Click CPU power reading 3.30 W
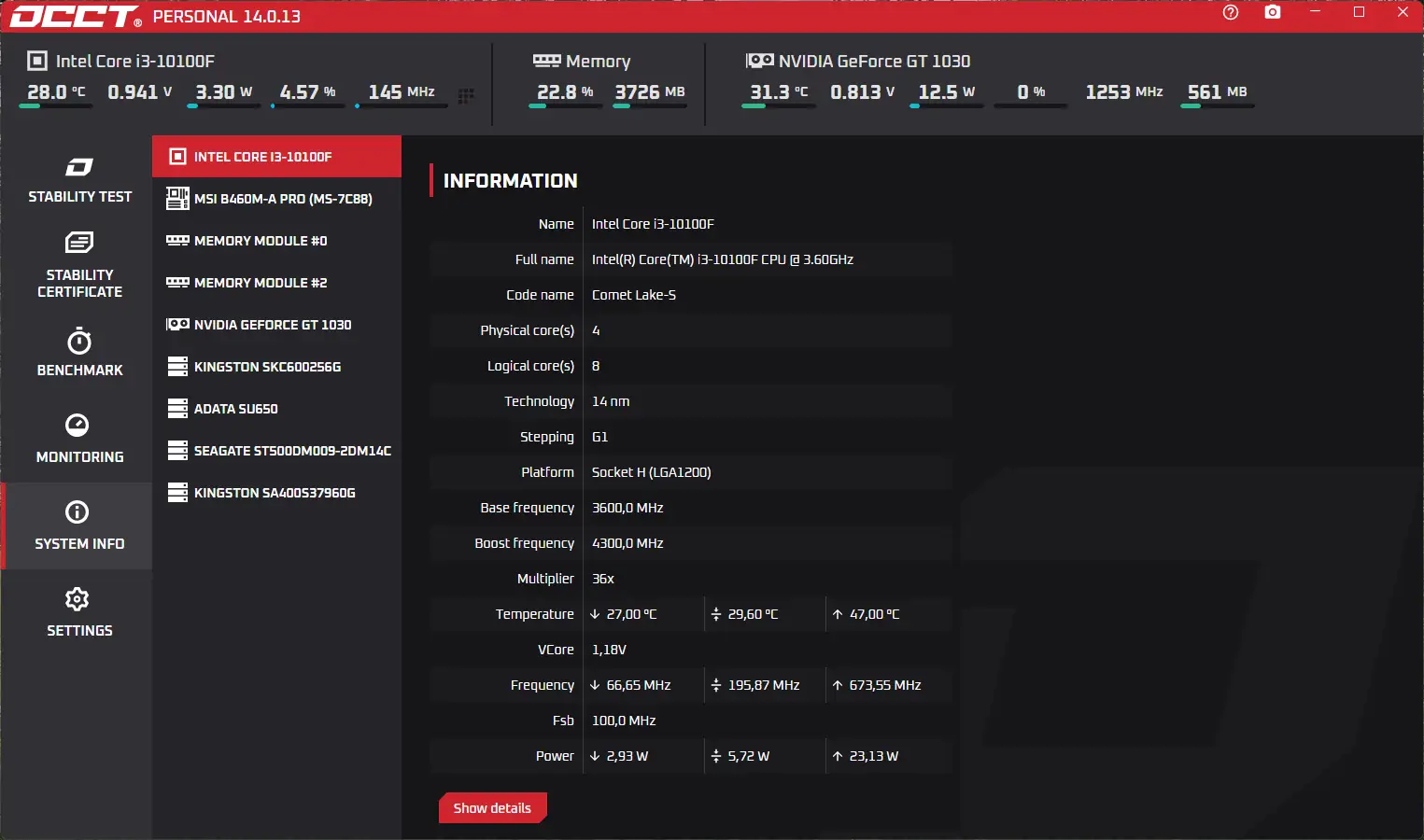This screenshot has height=840, width=1424. [224, 92]
